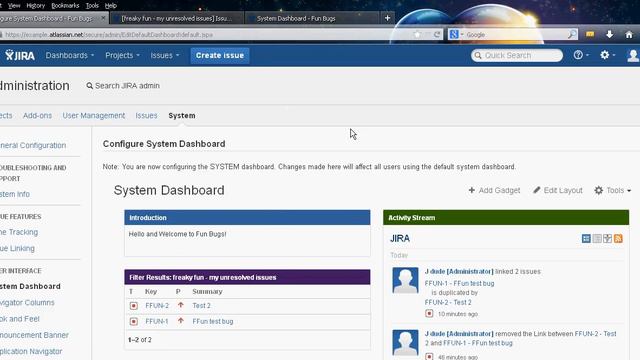Click priority arrow on FFUN-1 row
Screen dimensions: 640x360
[x=180, y=321]
